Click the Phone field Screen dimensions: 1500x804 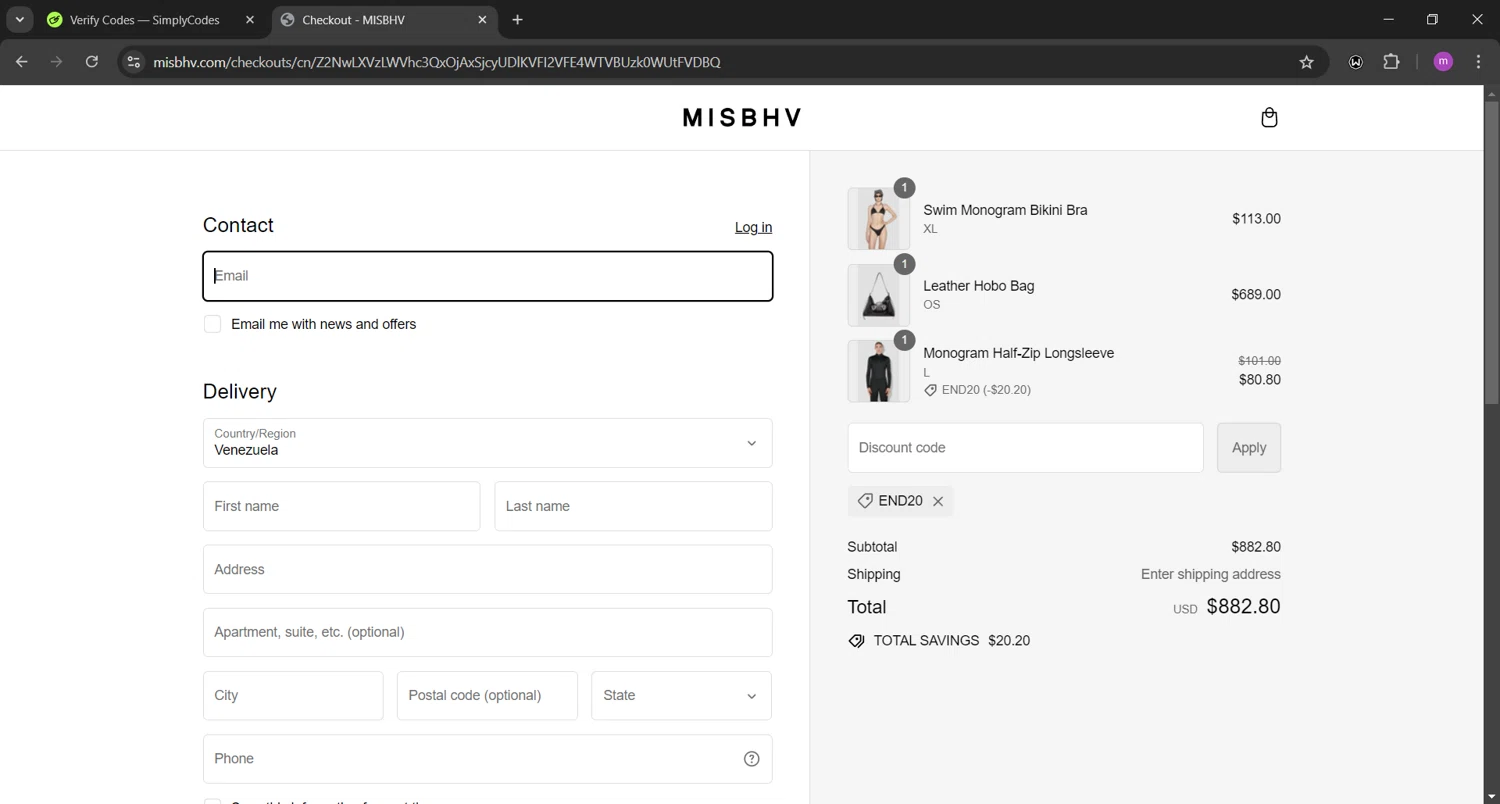click(487, 759)
